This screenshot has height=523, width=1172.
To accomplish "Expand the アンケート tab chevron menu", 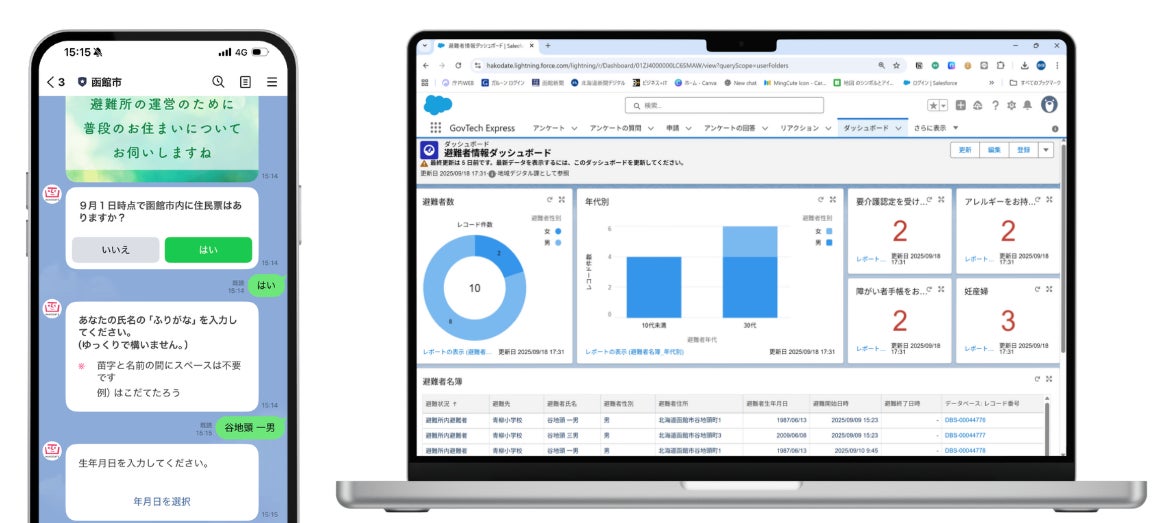I will tap(574, 129).
